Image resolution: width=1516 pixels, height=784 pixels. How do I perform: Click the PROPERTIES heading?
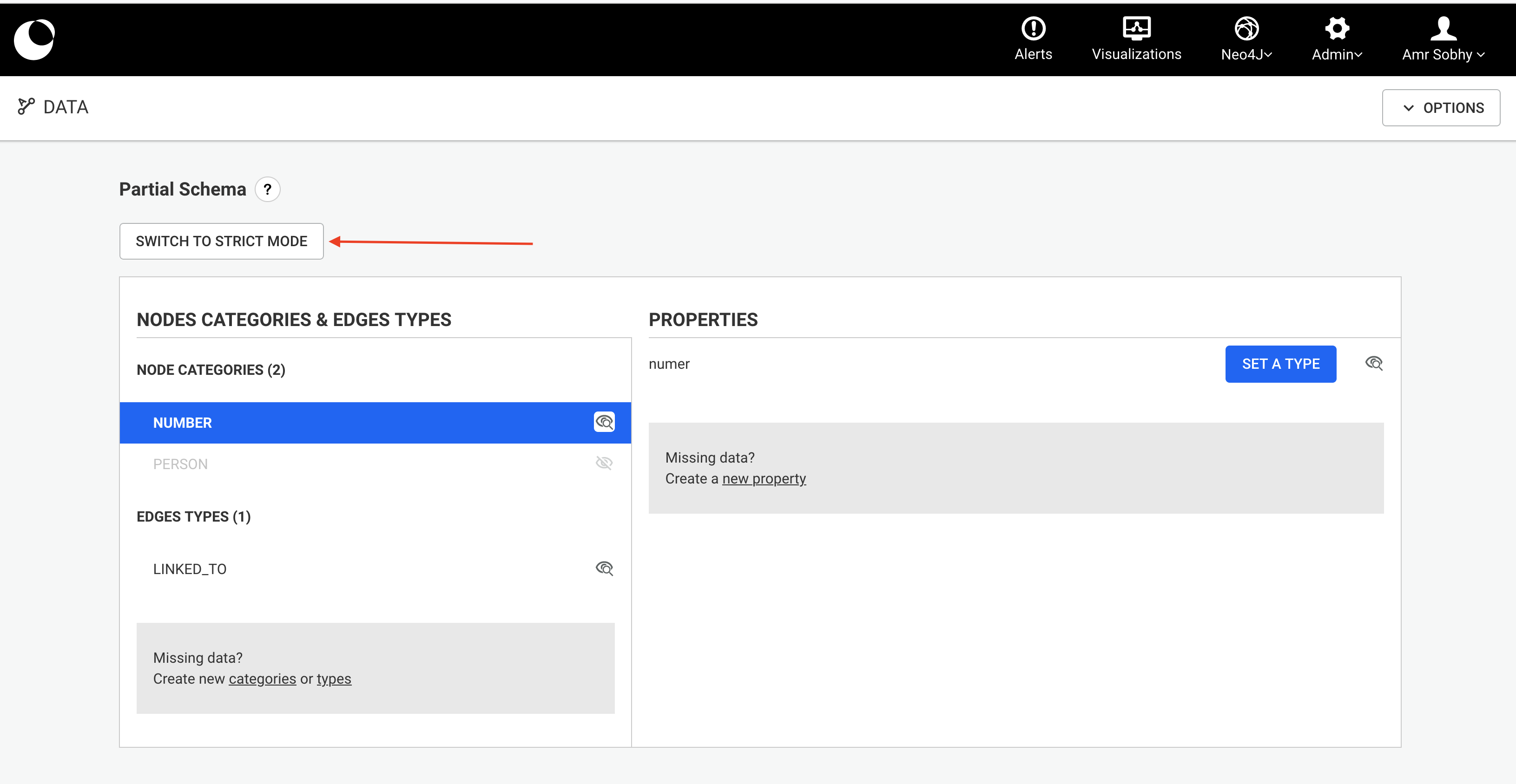703,320
